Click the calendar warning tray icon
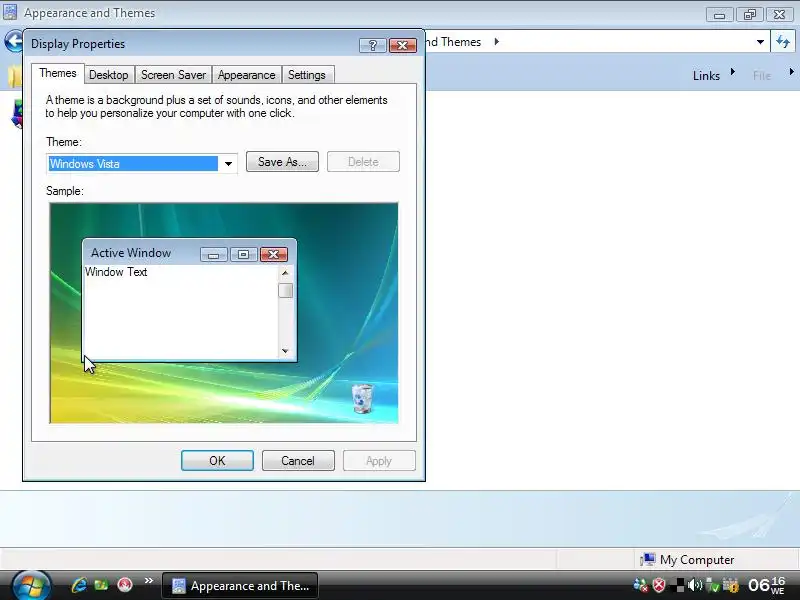800x600 pixels. click(x=731, y=585)
